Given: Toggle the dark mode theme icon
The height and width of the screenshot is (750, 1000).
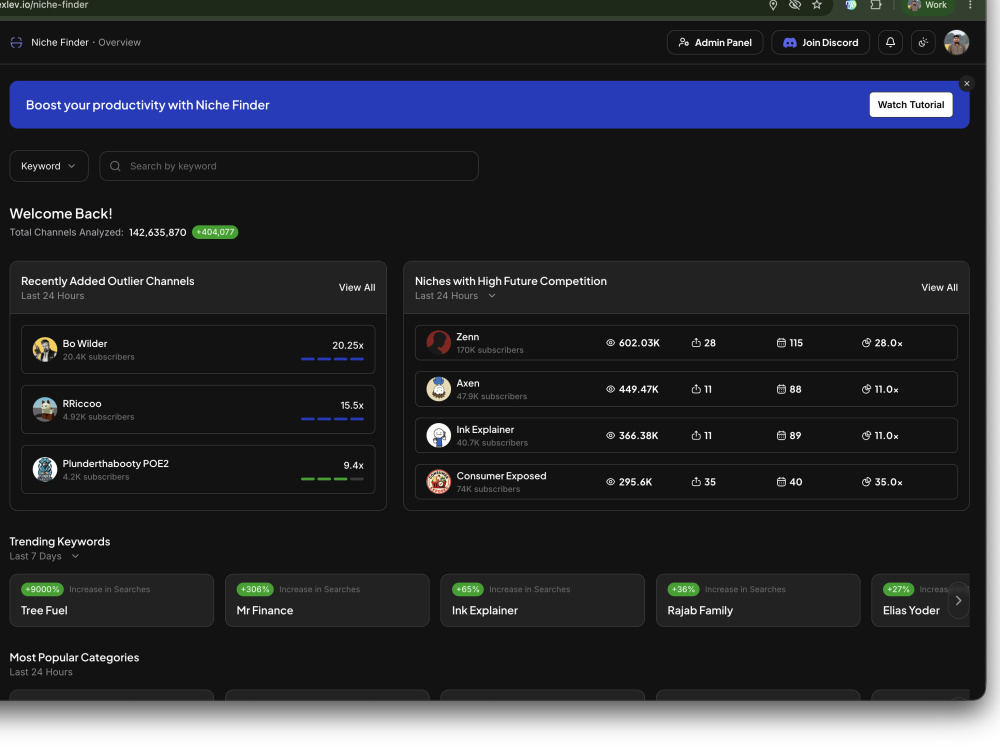Looking at the screenshot, I should (x=923, y=43).
